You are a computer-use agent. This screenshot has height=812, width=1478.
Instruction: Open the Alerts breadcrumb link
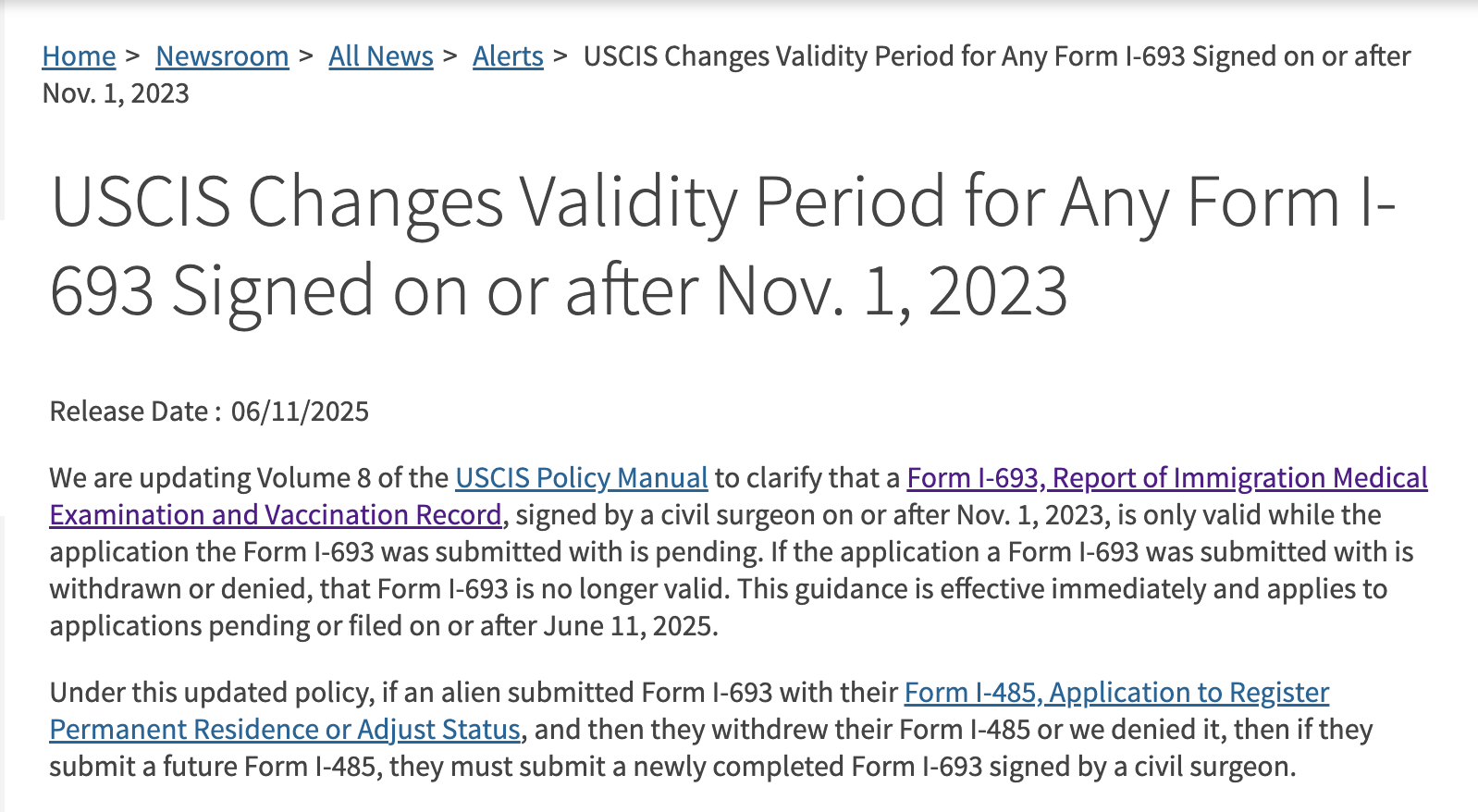click(508, 56)
